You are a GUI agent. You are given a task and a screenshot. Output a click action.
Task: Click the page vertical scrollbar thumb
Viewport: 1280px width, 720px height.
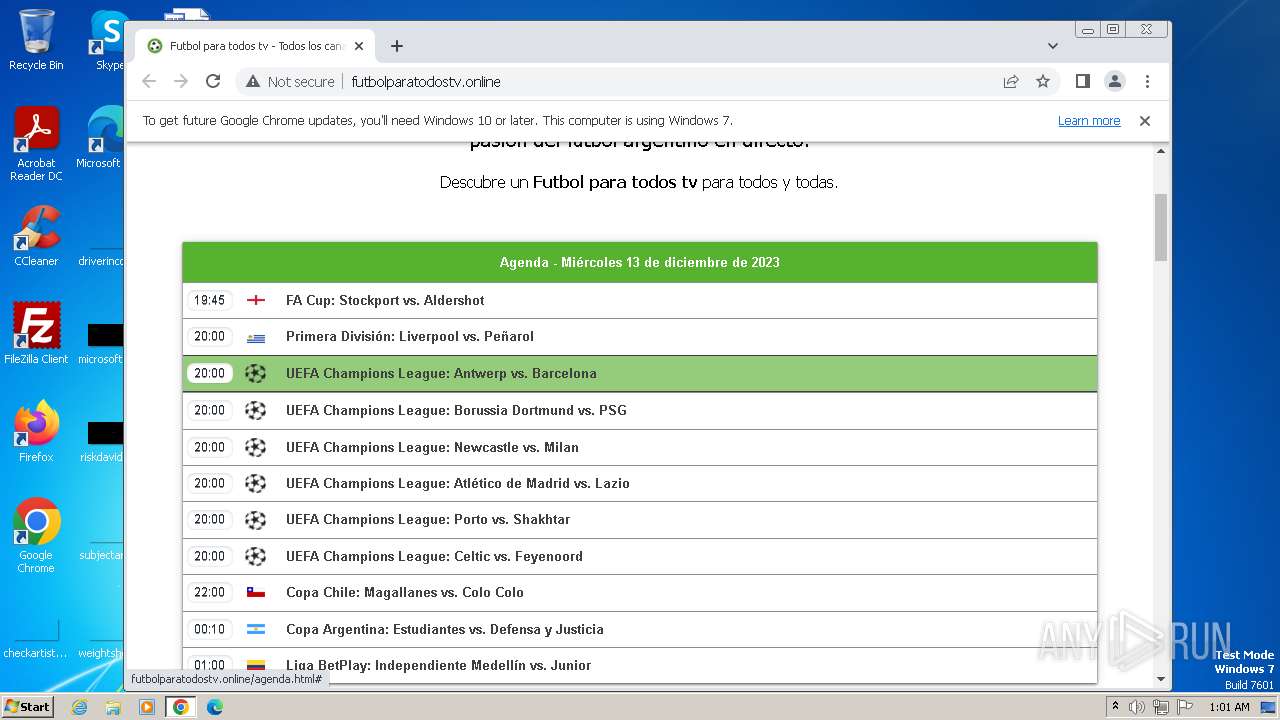click(x=1161, y=227)
